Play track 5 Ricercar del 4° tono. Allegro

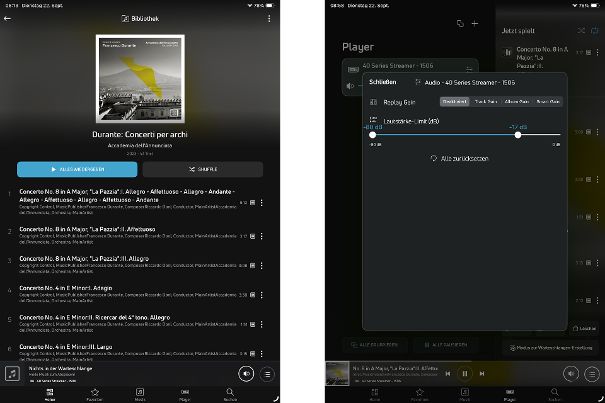(x=127, y=323)
